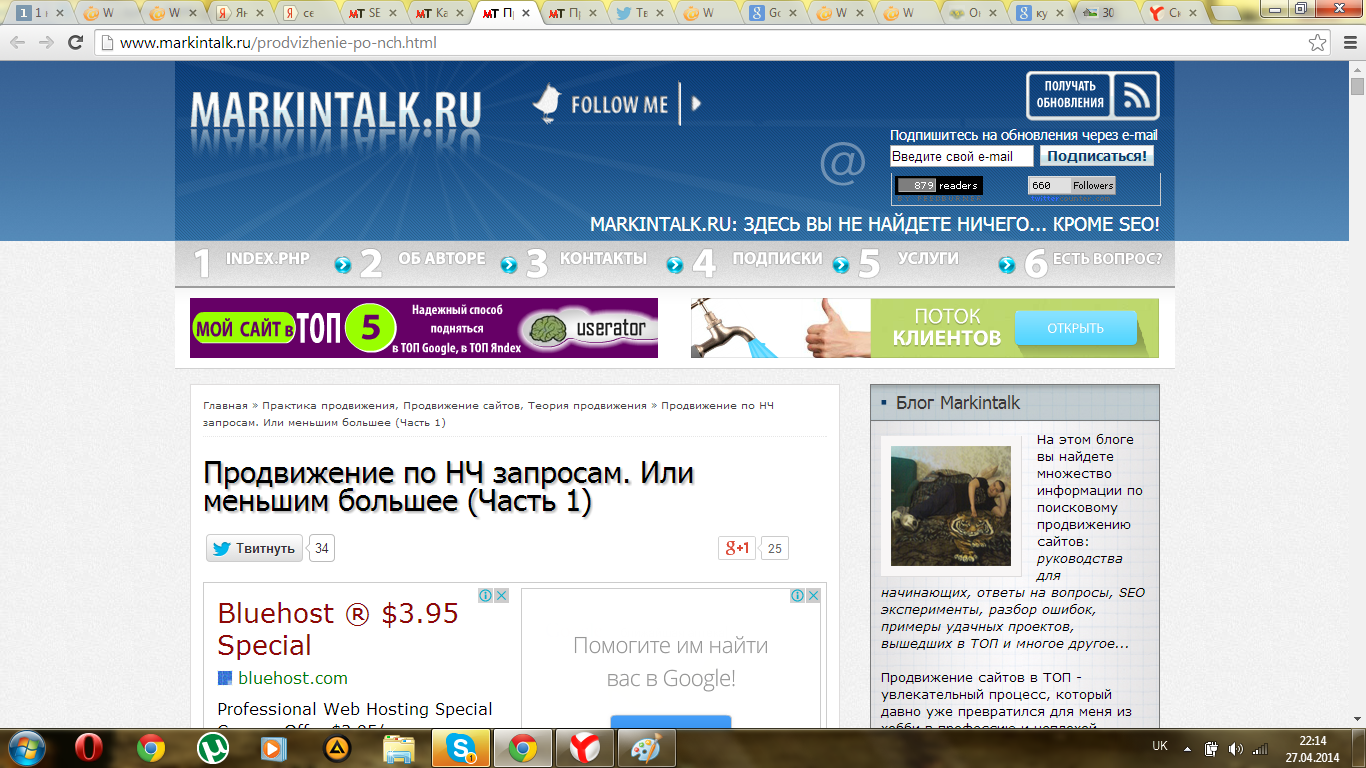The image size is (1366, 768).
Task: Click the tweet count 34 bubble
Action: click(322, 548)
